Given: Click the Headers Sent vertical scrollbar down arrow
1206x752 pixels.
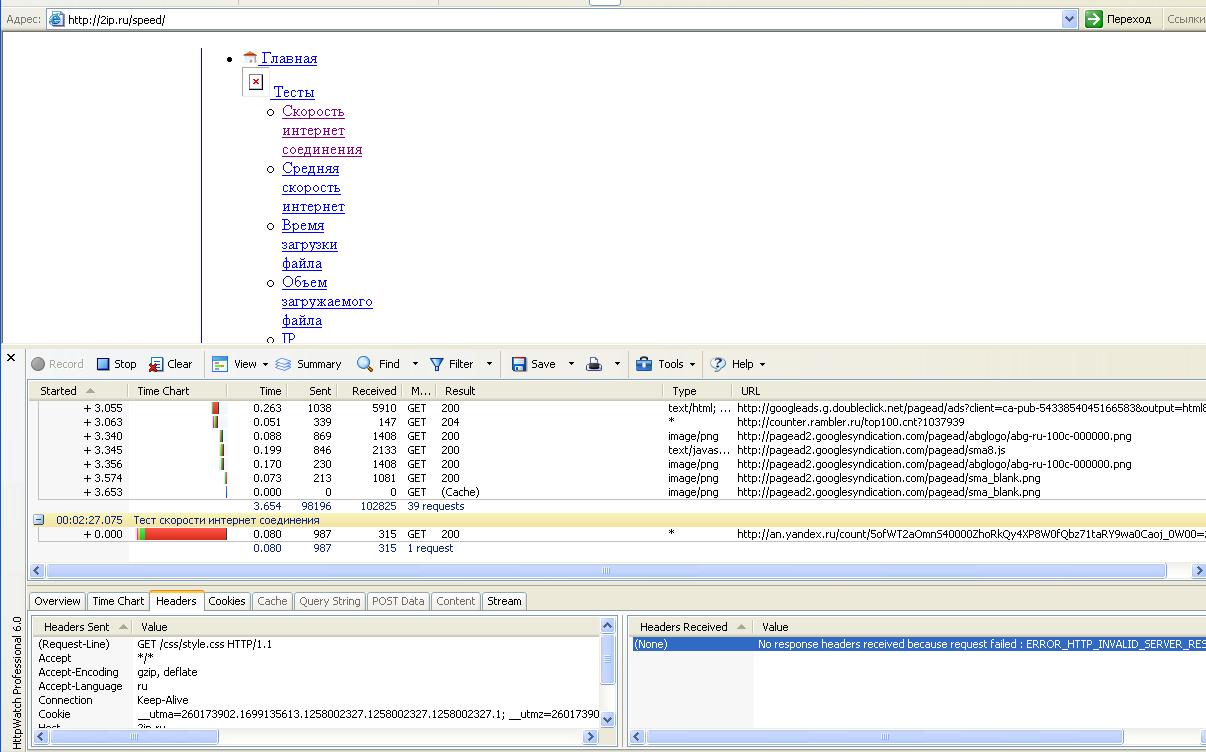Looking at the screenshot, I should click(x=607, y=719).
